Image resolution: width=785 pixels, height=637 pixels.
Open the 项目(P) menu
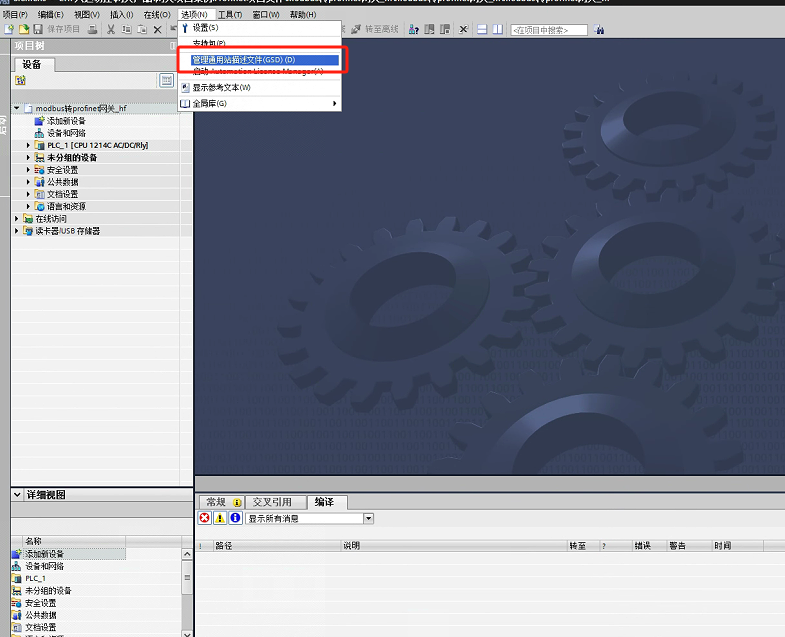click(x=15, y=15)
